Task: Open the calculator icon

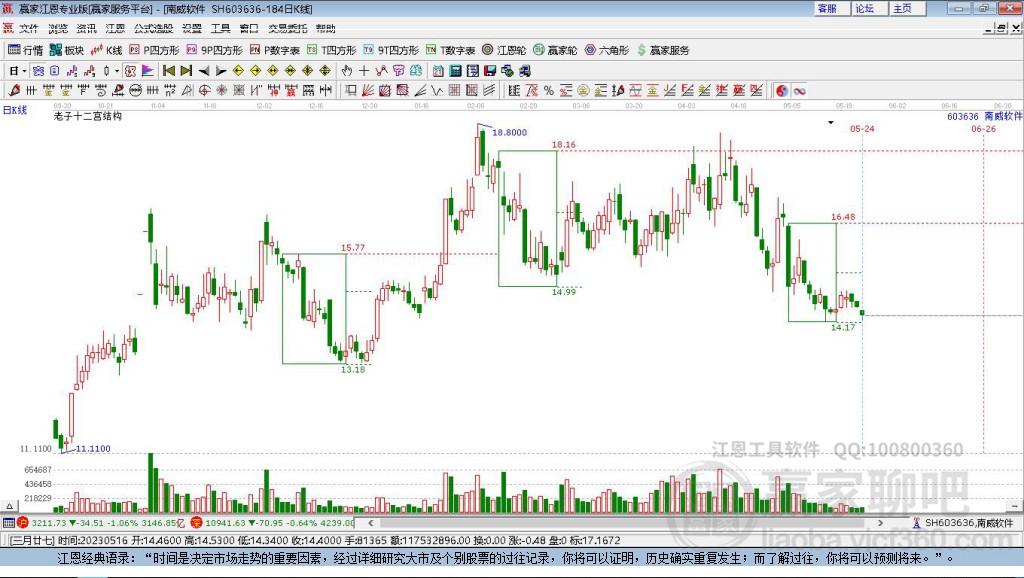Action: 455,71
